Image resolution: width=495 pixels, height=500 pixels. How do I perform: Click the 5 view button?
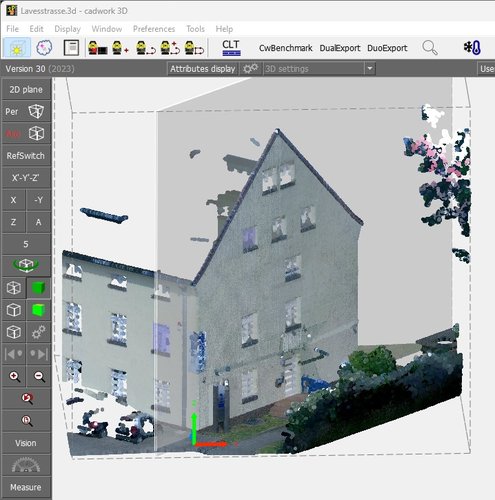click(x=26, y=244)
